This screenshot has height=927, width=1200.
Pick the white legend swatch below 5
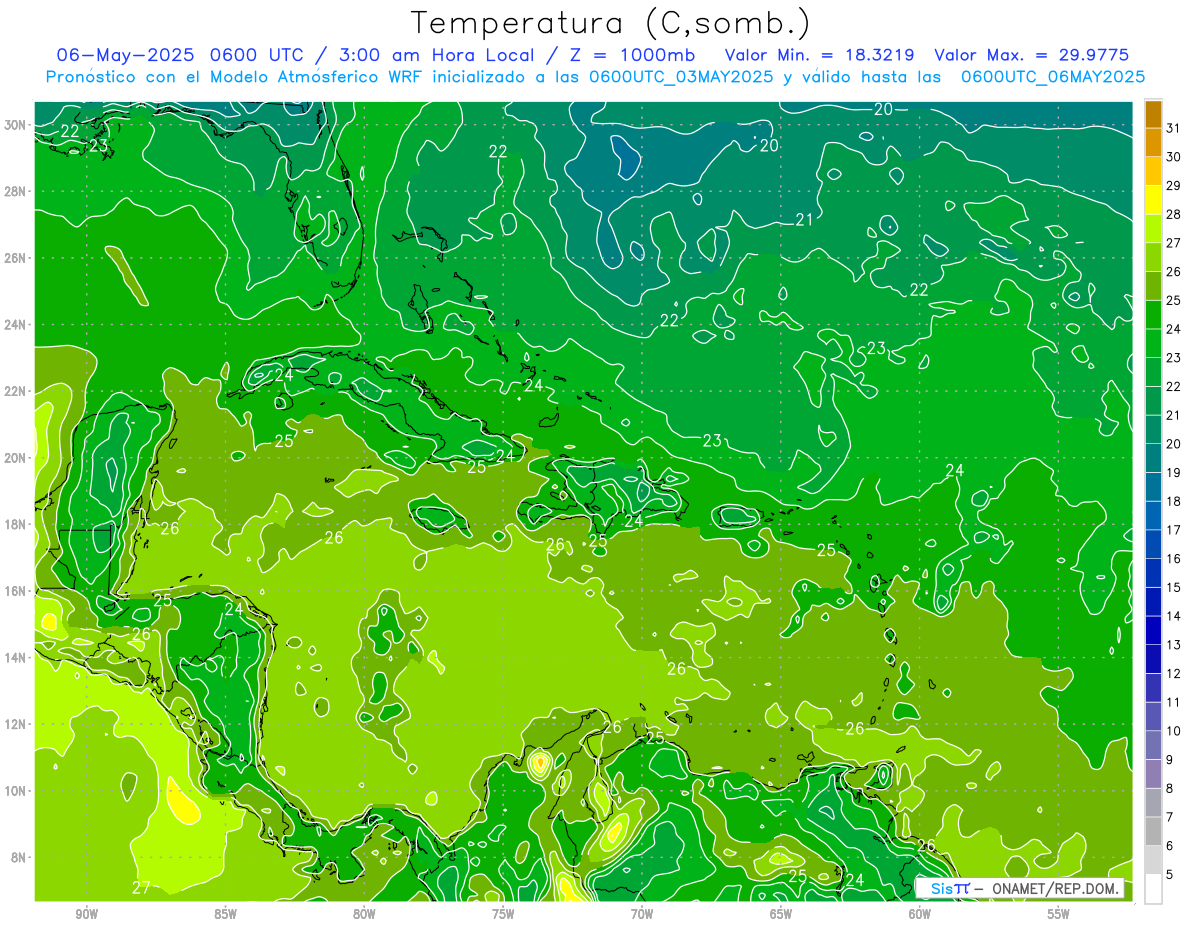click(x=1154, y=889)
